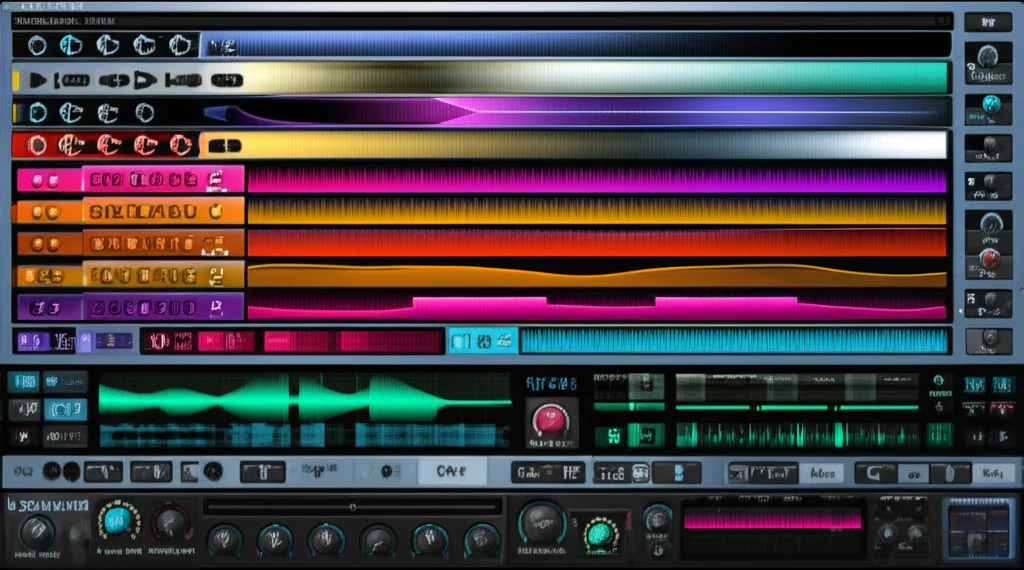This screenshot has width=1024, height=570.
Task: Click the C-shaped icon button in the toolbar
Action: click(x=874, y=473)
